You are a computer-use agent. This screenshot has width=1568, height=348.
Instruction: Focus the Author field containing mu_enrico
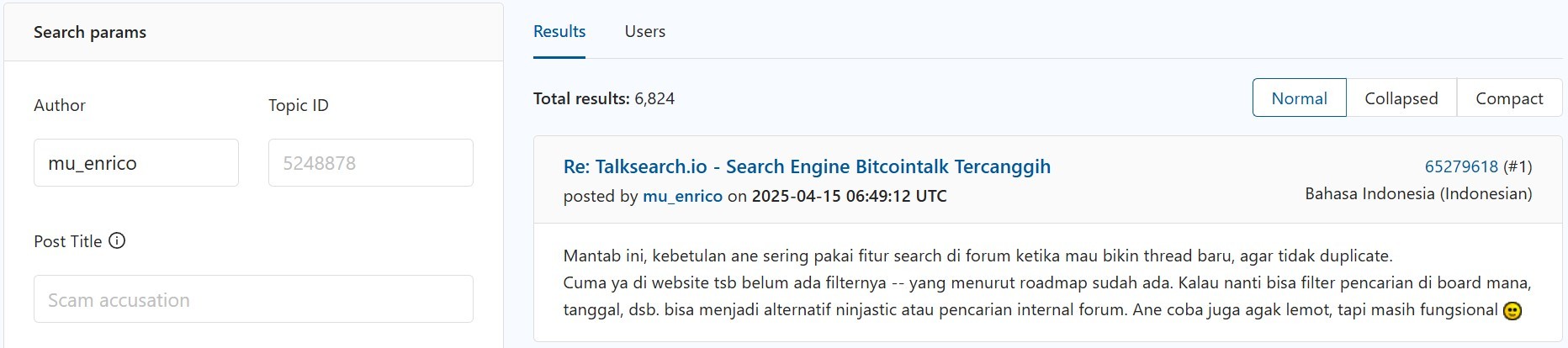[136, 163]
